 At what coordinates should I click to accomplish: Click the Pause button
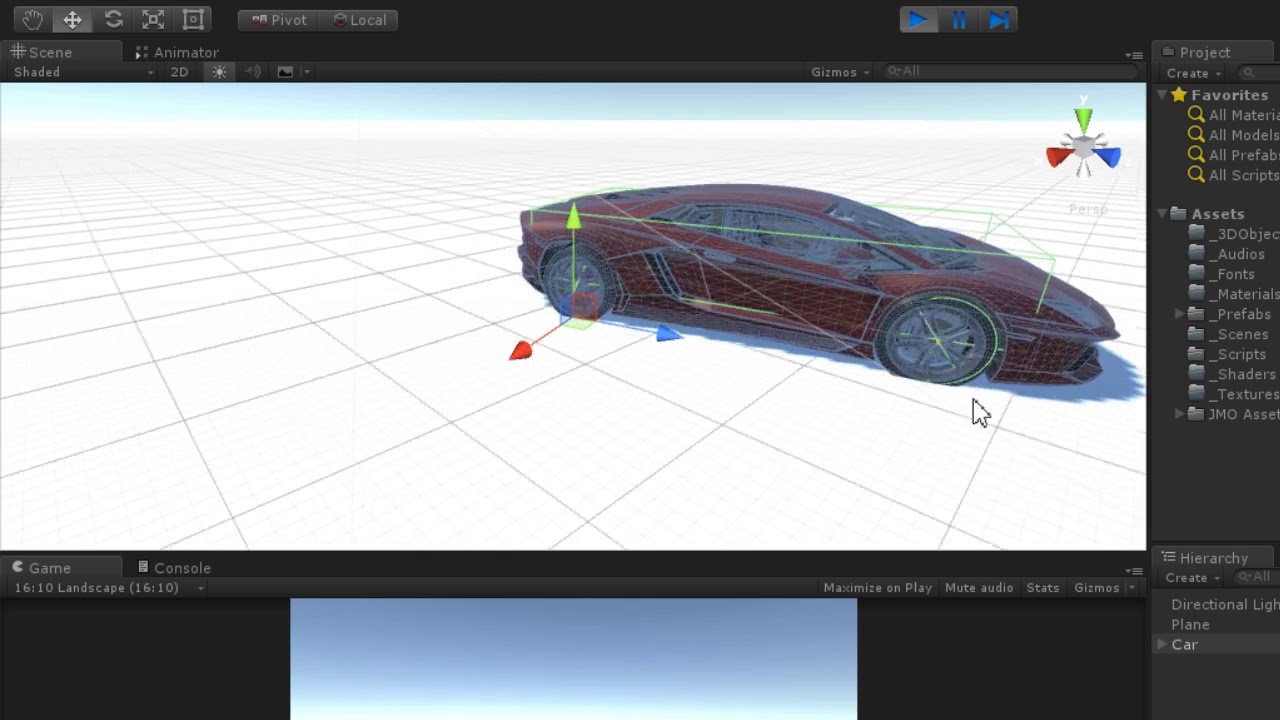(x=959, y=20)
